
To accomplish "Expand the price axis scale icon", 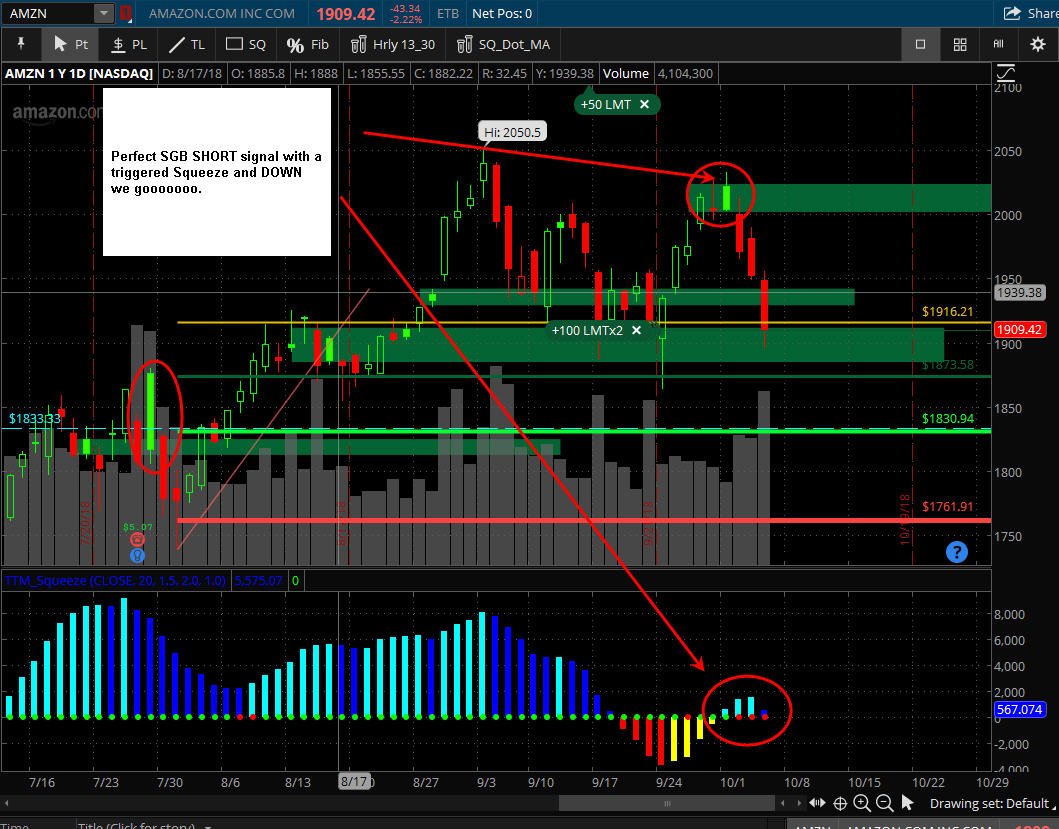I will 1006,72.
